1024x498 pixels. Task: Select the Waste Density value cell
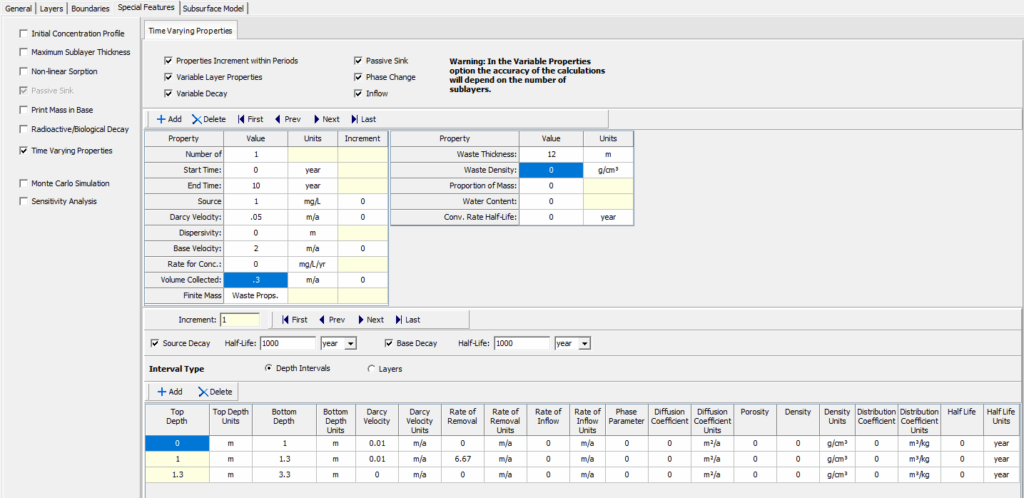(x=551, y=171)
